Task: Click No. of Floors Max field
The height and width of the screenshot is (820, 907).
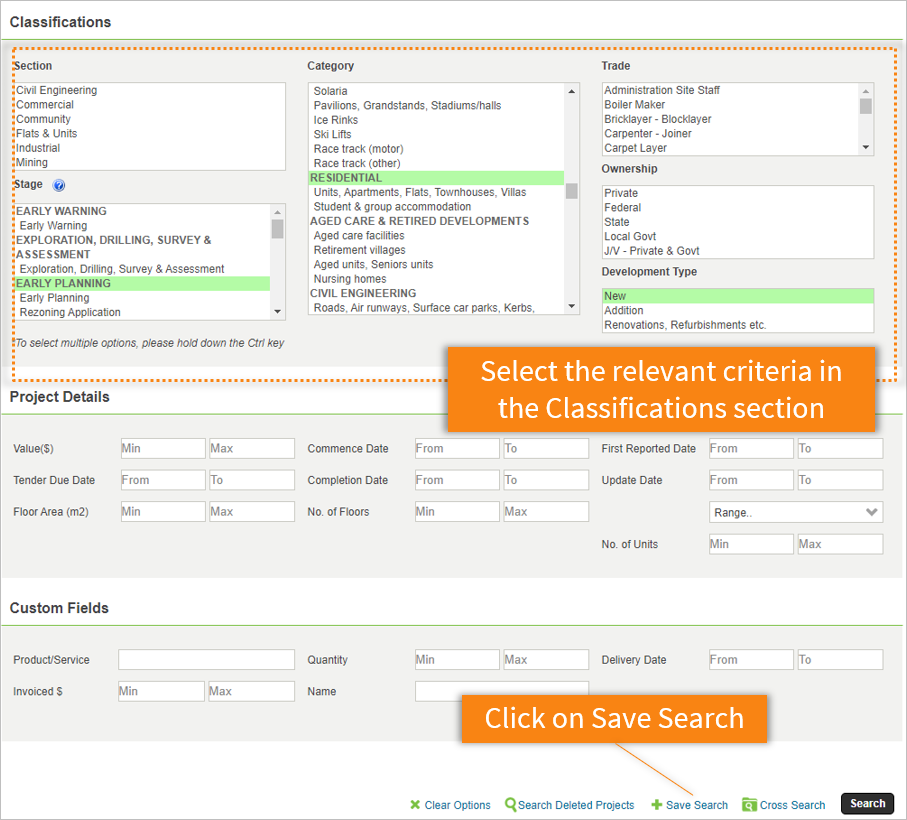Action: (x=546, y=512)
